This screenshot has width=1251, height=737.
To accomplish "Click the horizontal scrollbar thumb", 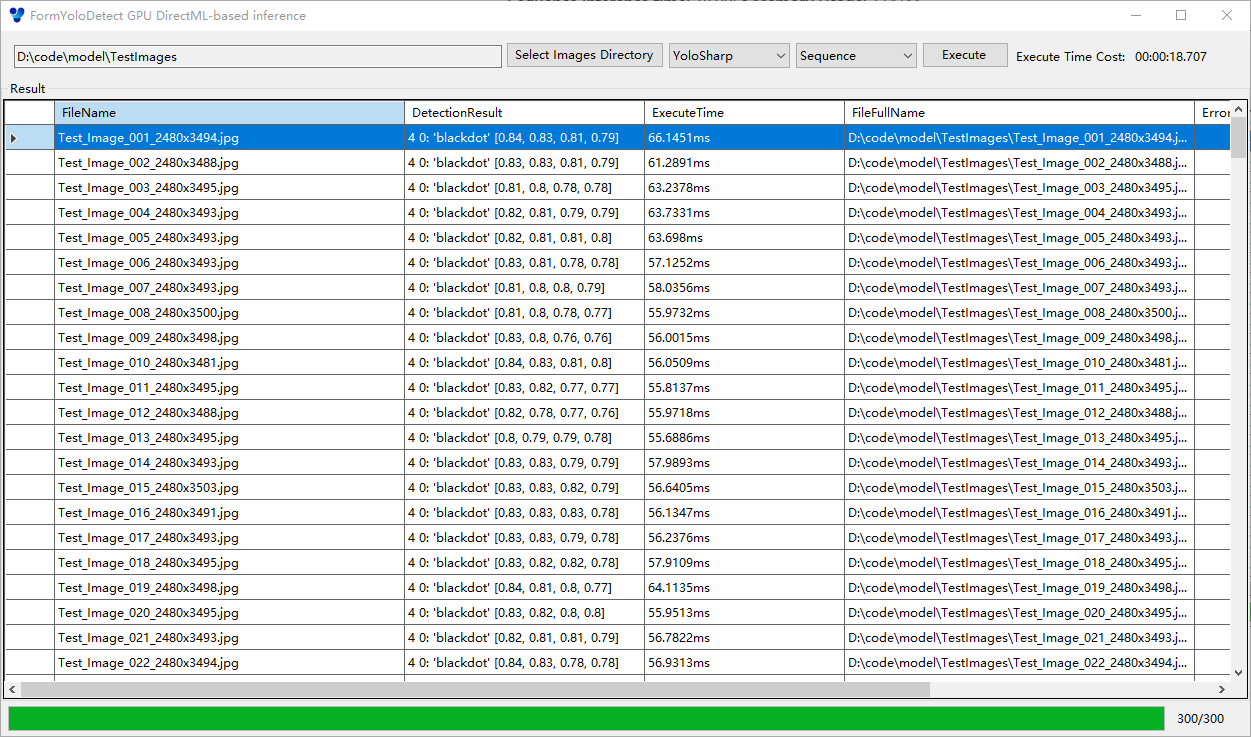I will (475, 690).
